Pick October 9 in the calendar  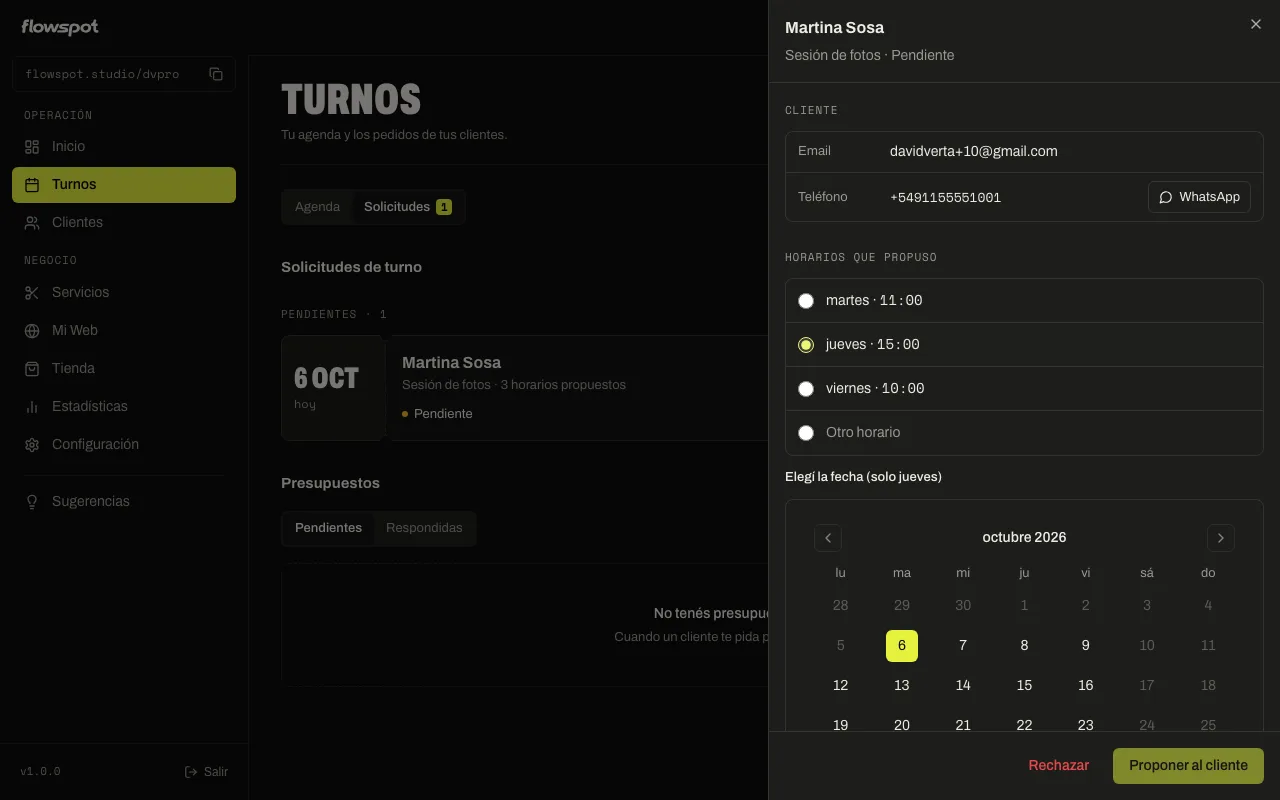[x=1086, y=646]
